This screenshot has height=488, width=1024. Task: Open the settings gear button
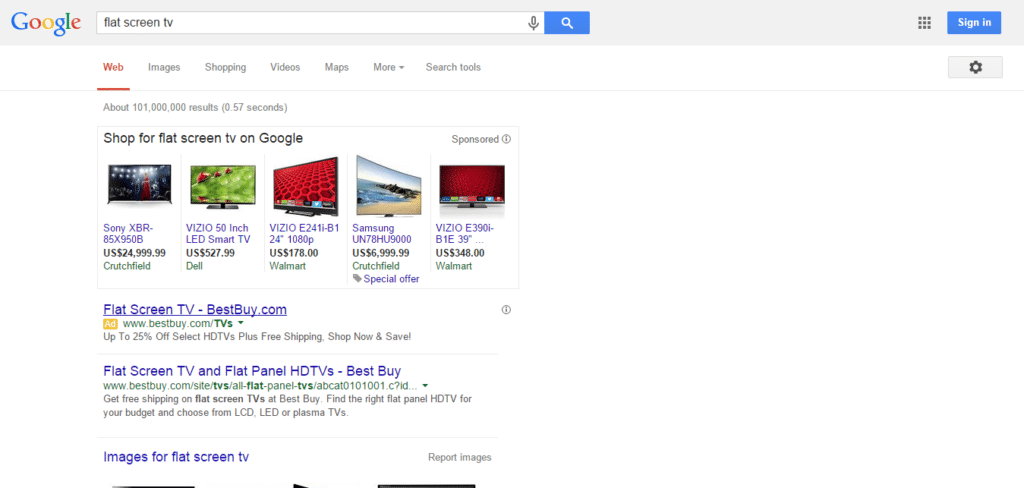pos(974,67)
